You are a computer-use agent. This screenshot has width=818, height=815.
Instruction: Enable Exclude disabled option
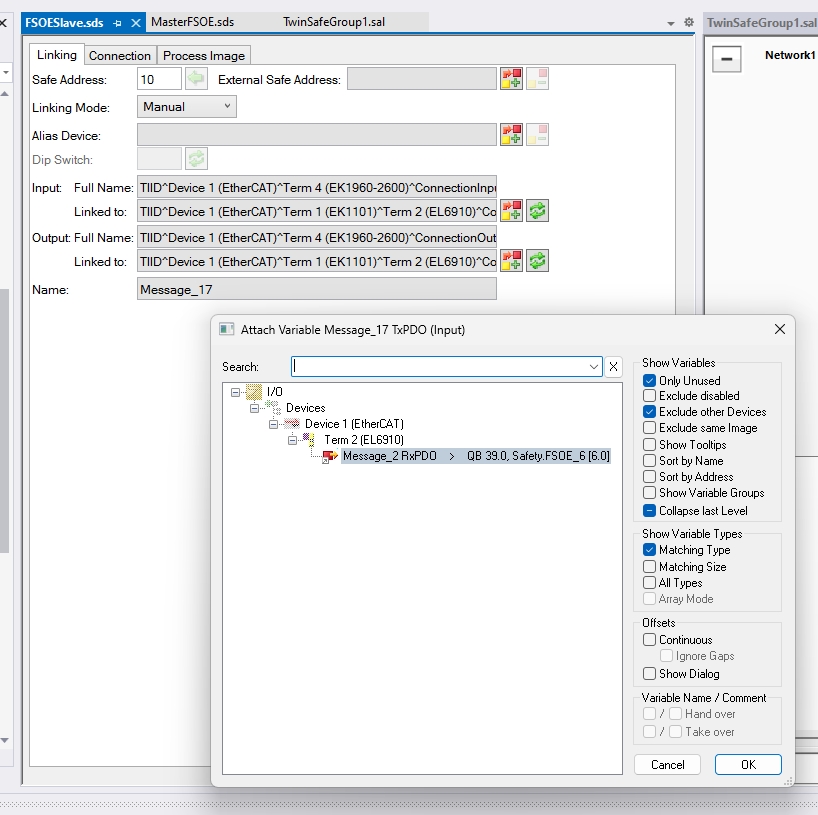click(650, 396)
